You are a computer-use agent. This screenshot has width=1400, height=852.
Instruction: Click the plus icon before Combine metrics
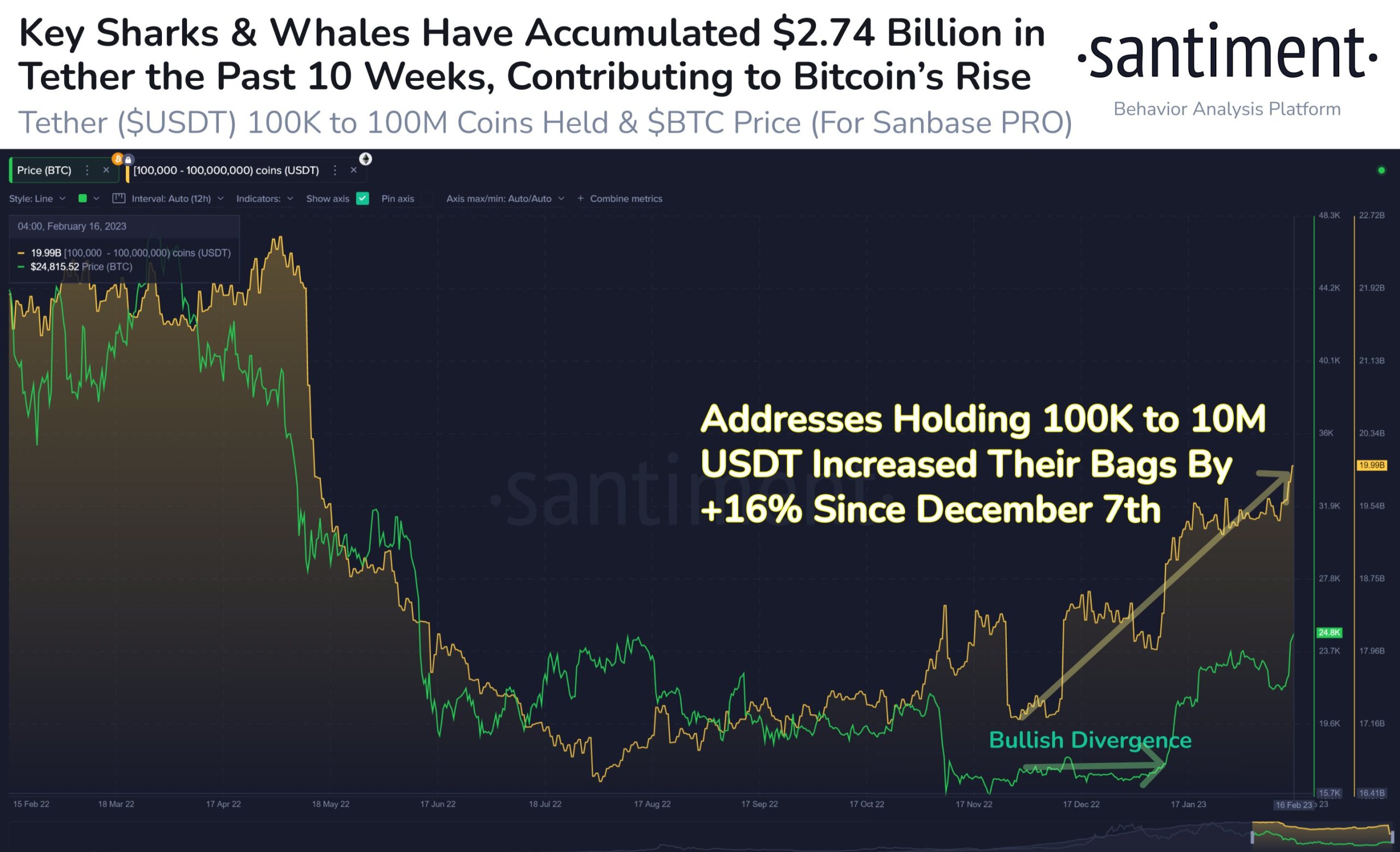[x=580, y=199]
